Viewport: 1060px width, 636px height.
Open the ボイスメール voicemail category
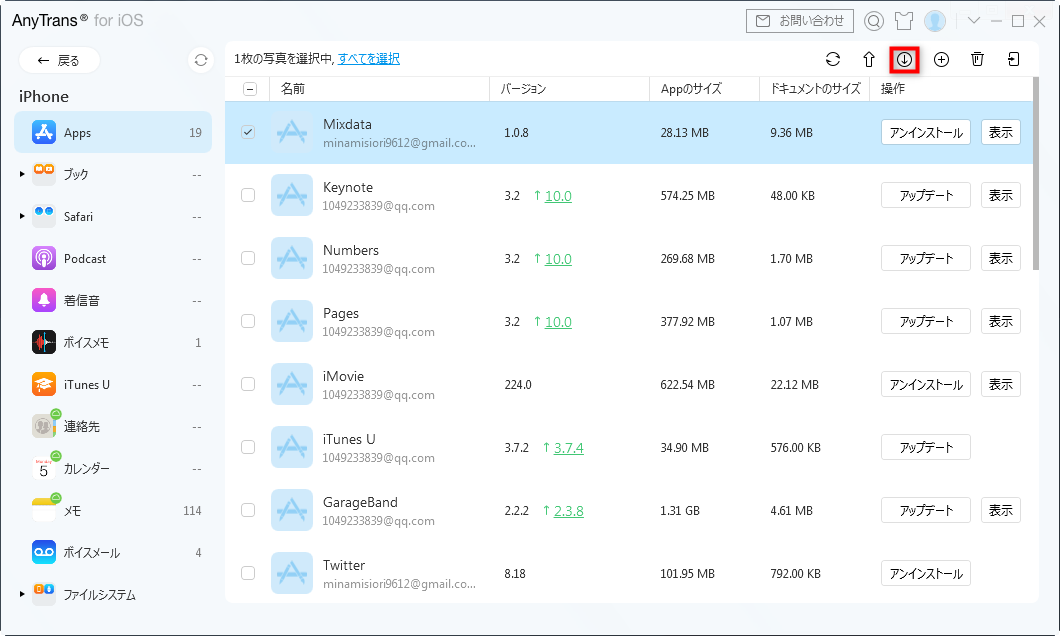(113, 552)
